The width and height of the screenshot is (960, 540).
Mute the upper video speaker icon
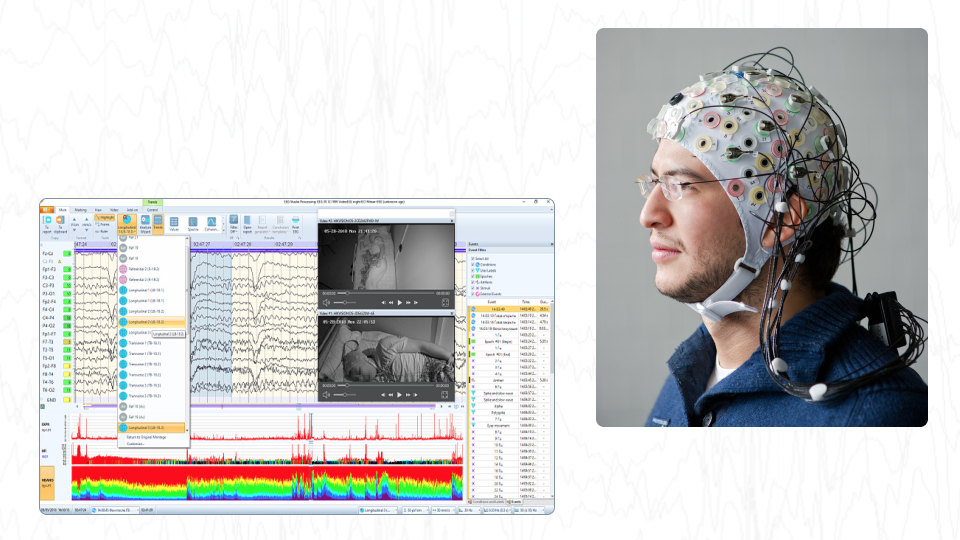pos(326,302)
